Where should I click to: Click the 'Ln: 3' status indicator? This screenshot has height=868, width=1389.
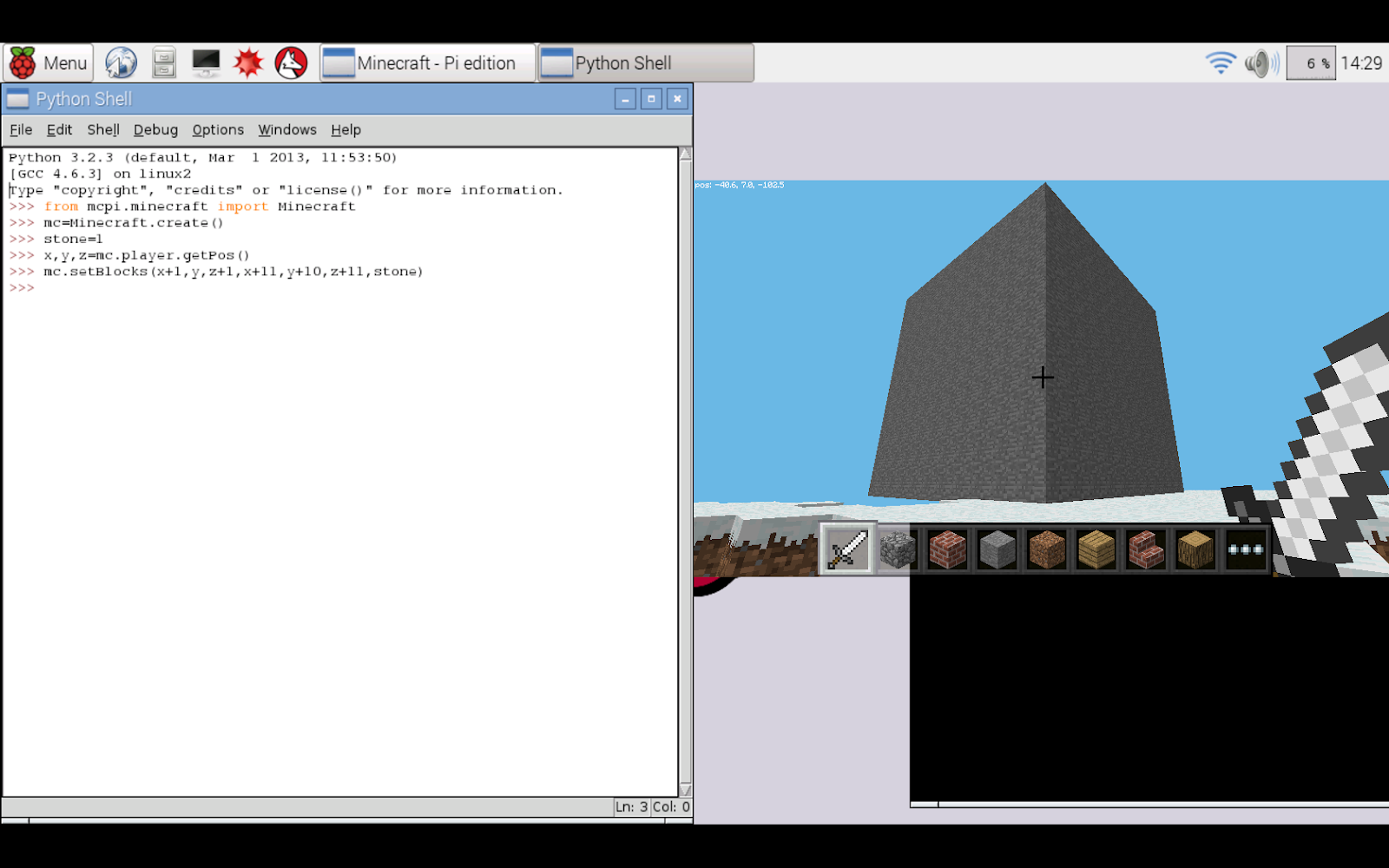pos(631,806)
